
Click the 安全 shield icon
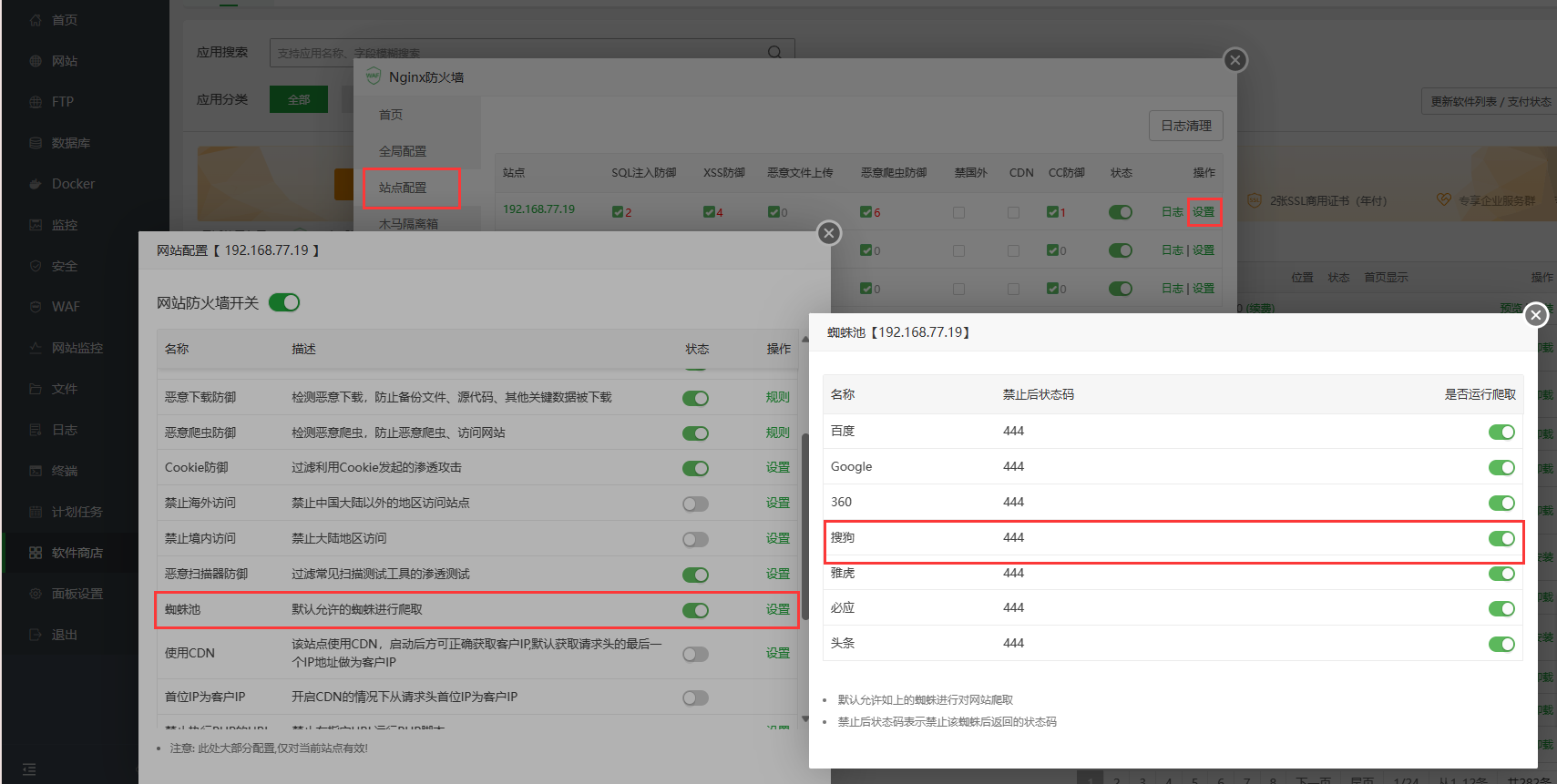coord(36,266)
